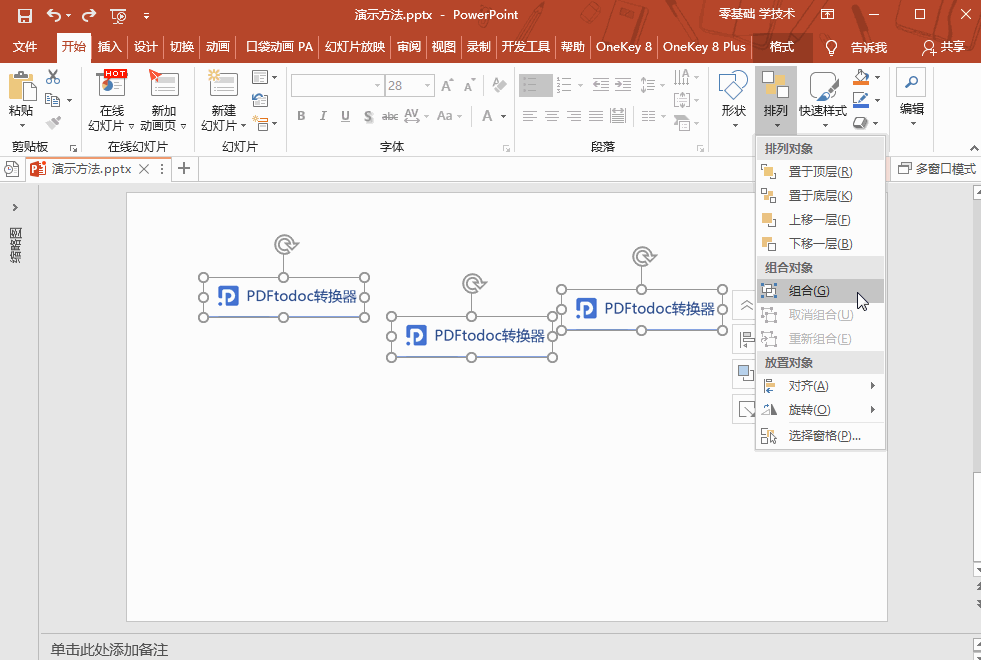Click the font color A swatch

[x=487, y=116]
